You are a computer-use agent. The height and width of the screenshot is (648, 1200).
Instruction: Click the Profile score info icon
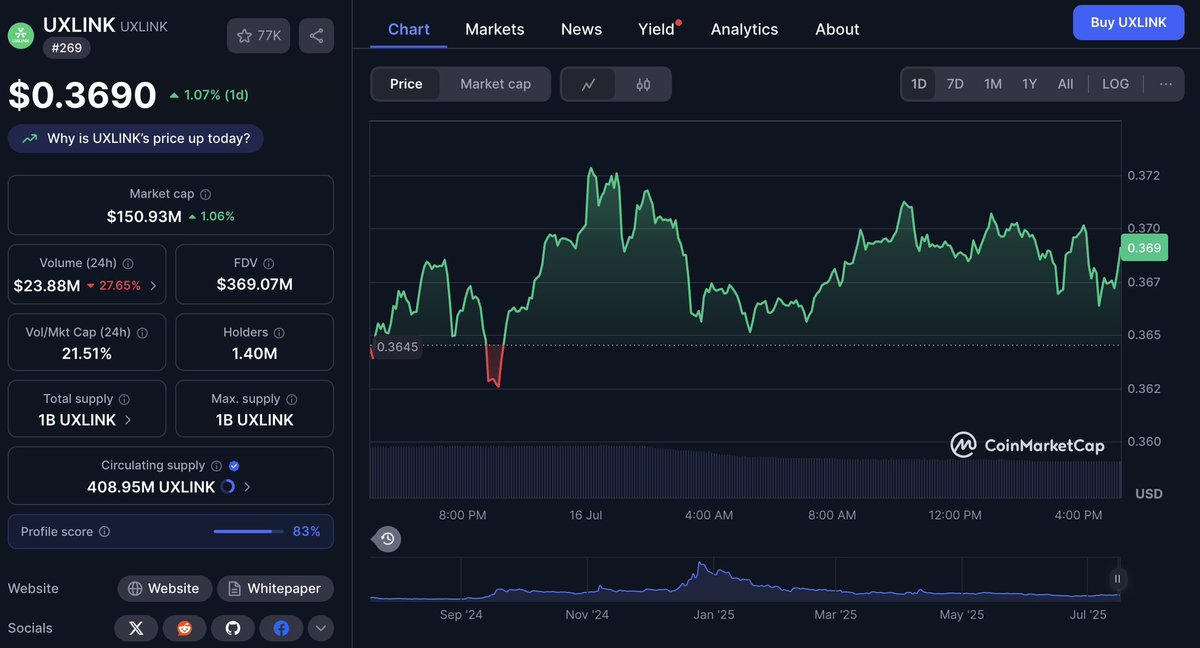coord(105,532)
